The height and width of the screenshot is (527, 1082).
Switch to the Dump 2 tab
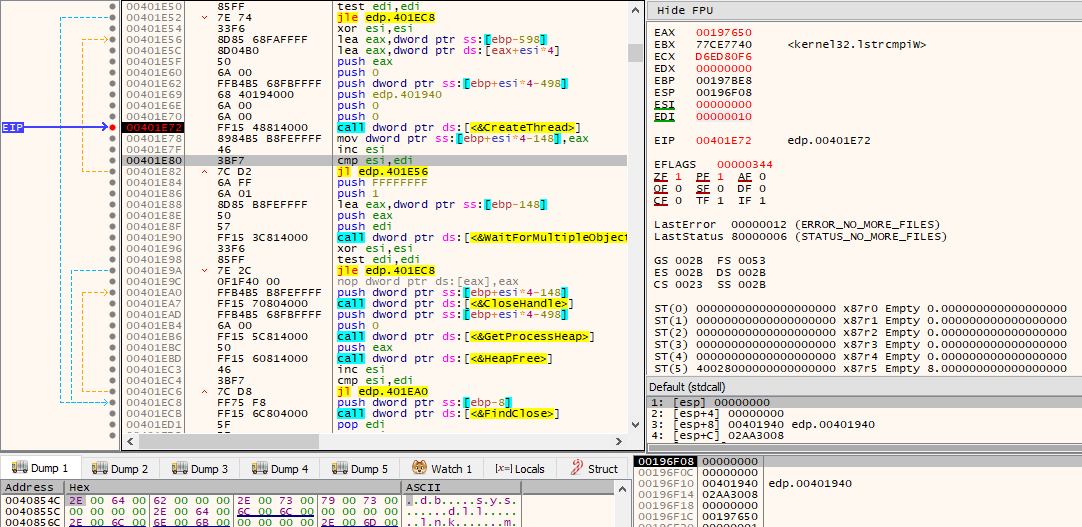[x=119, y=468]
